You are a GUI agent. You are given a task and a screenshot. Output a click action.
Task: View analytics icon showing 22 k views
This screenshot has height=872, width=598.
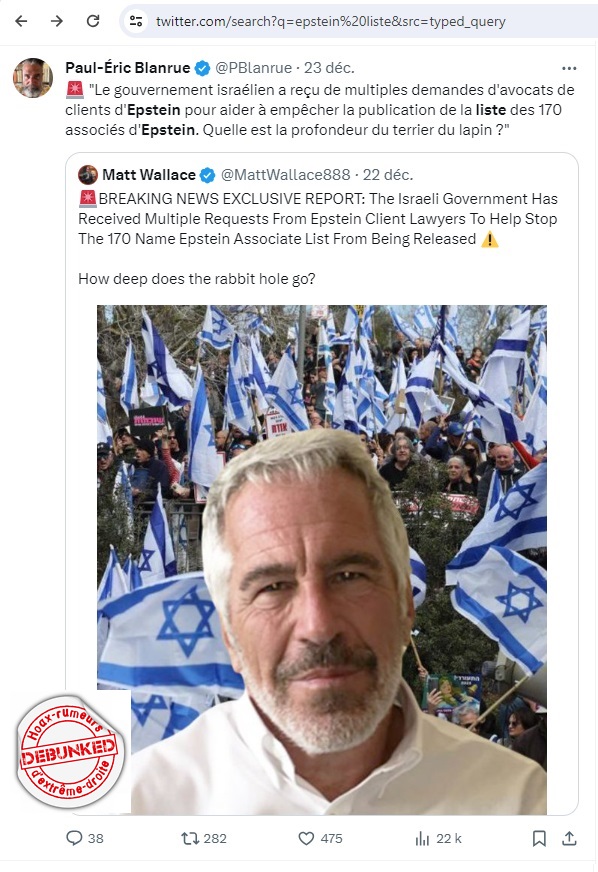tap(423, 838)
